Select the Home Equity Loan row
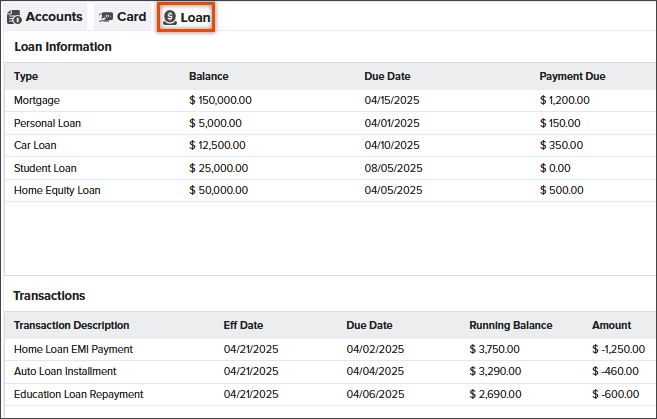657x419 pixels. [330, 190]
